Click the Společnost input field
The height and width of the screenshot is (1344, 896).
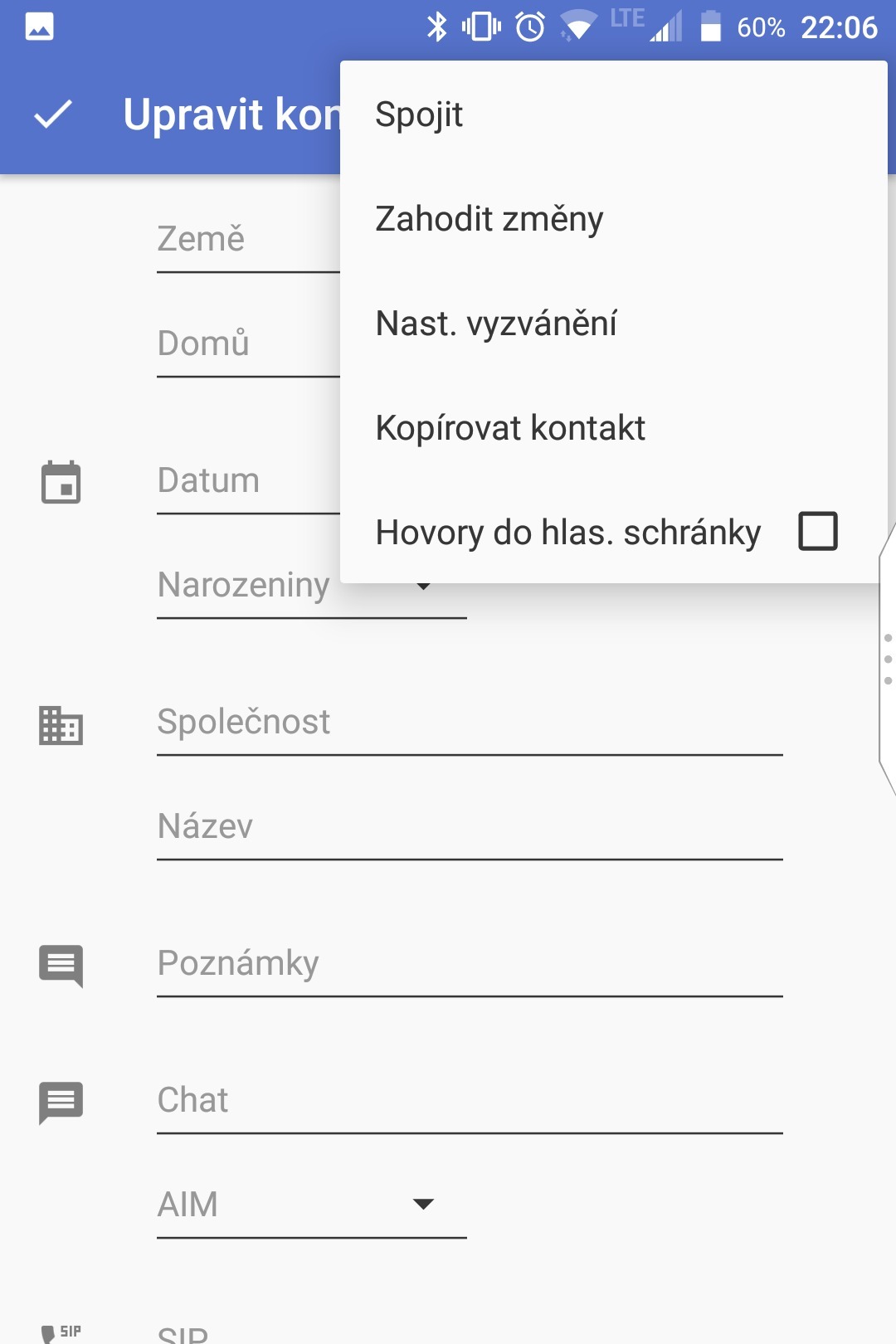point(470,723)
